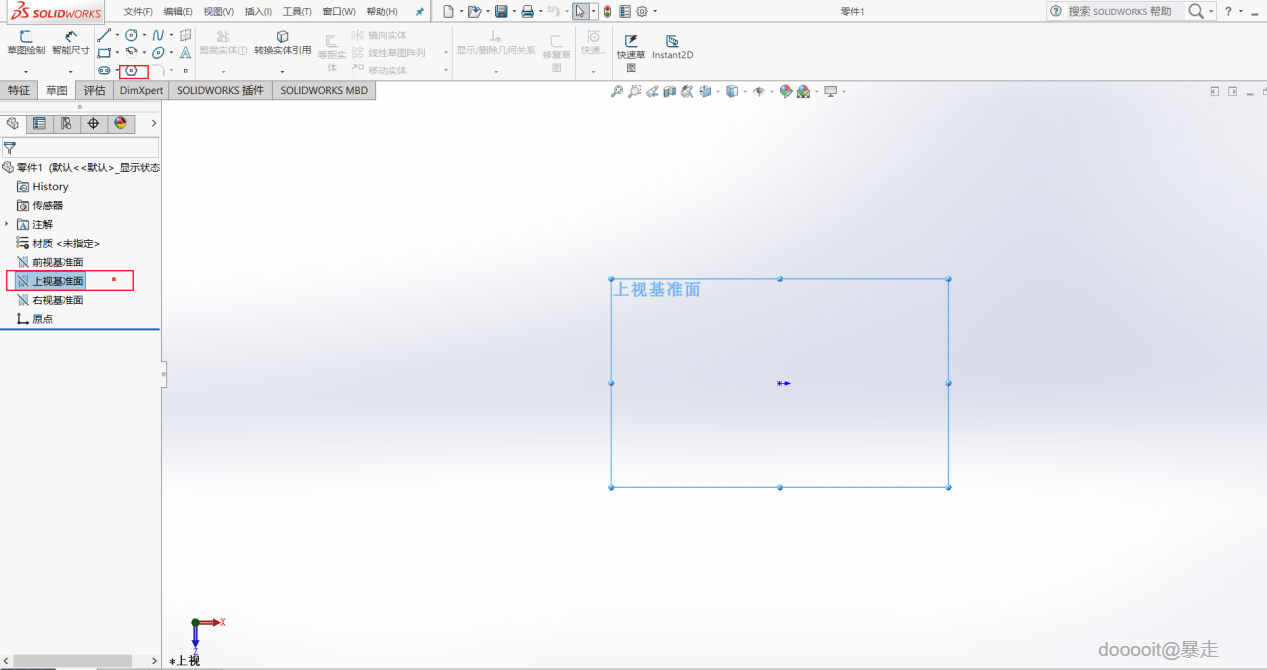1267x670 pixels.
Task: Open the 工具(T) menu
Action: coord(297,11)
